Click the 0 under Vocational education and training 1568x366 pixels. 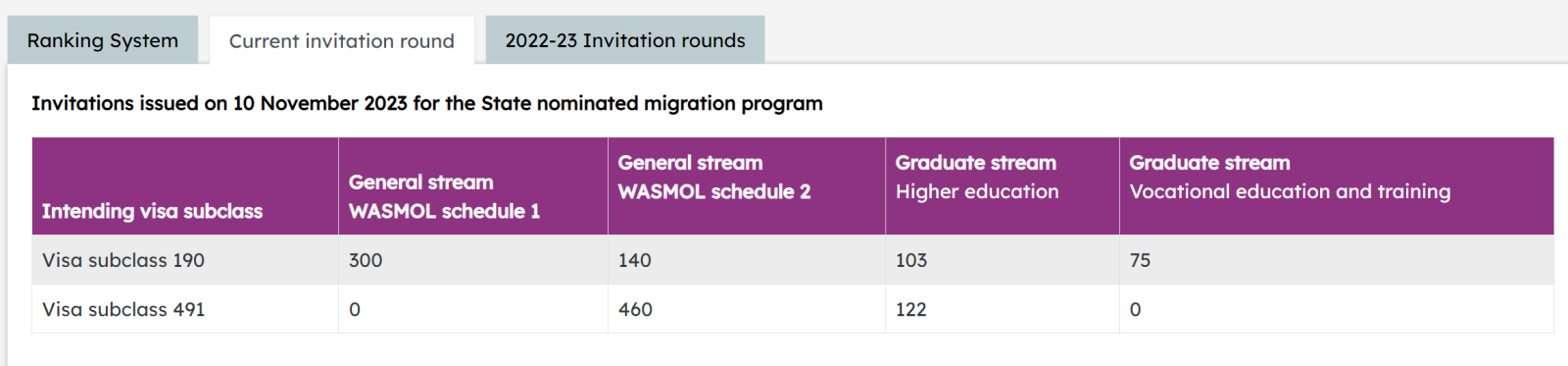click(1135, 309)
